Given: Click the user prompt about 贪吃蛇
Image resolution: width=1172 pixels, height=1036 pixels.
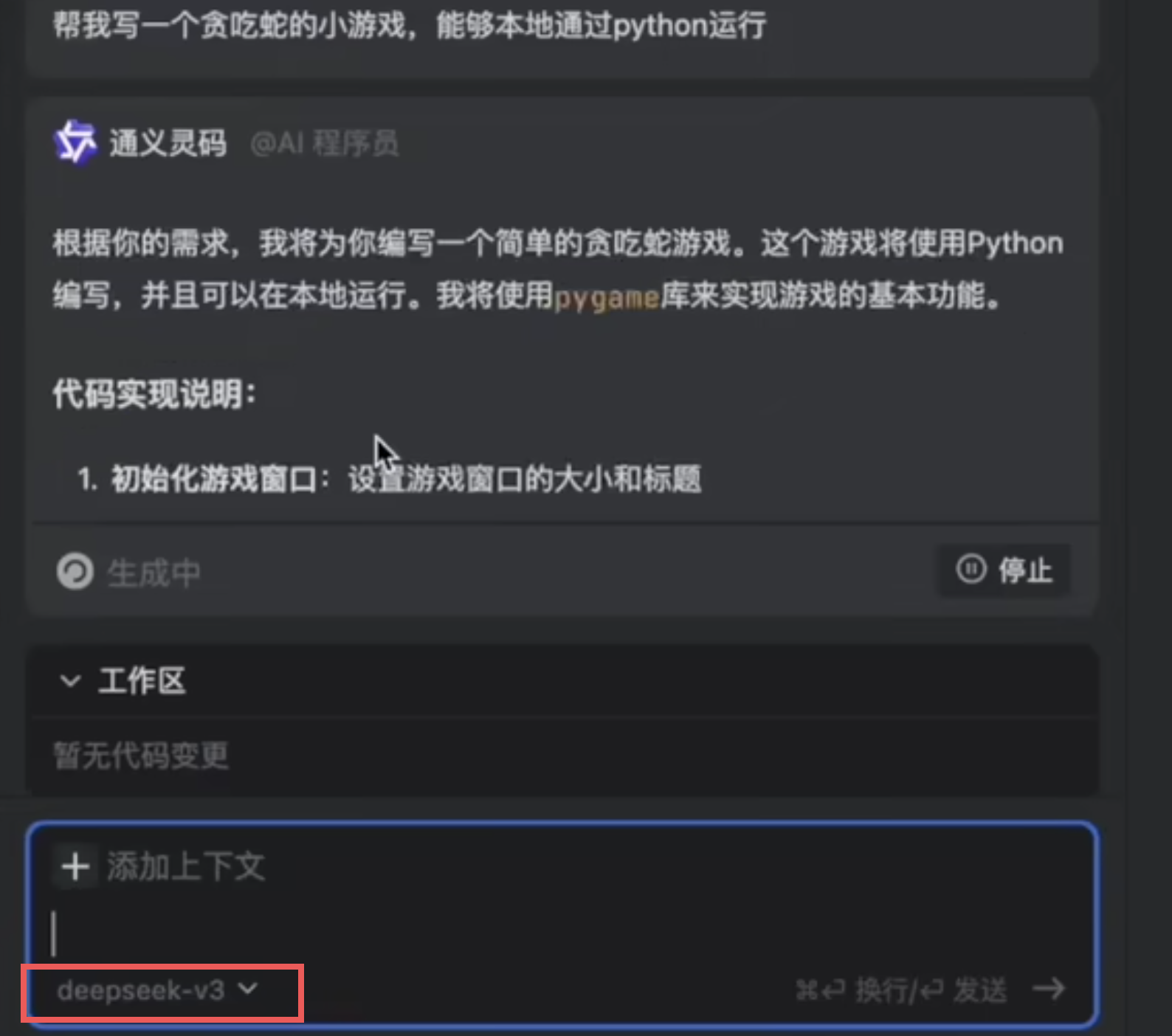Looking at the screenshot, I should [410, 26].
